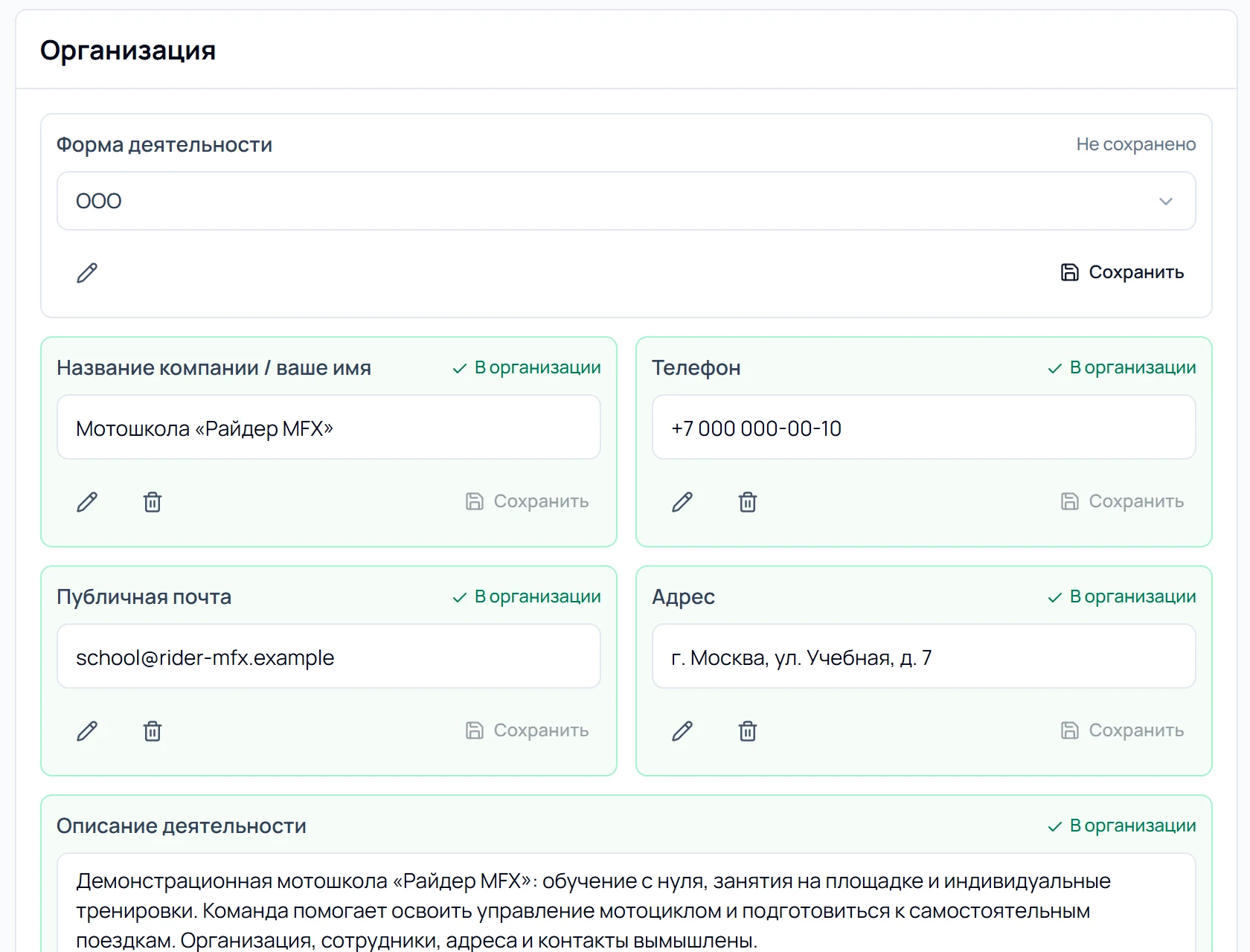The height and width of the screenshot is (952, 1250).
Task: Click the pencil edit icon under Форма деятельности
Action: point(87,273)
